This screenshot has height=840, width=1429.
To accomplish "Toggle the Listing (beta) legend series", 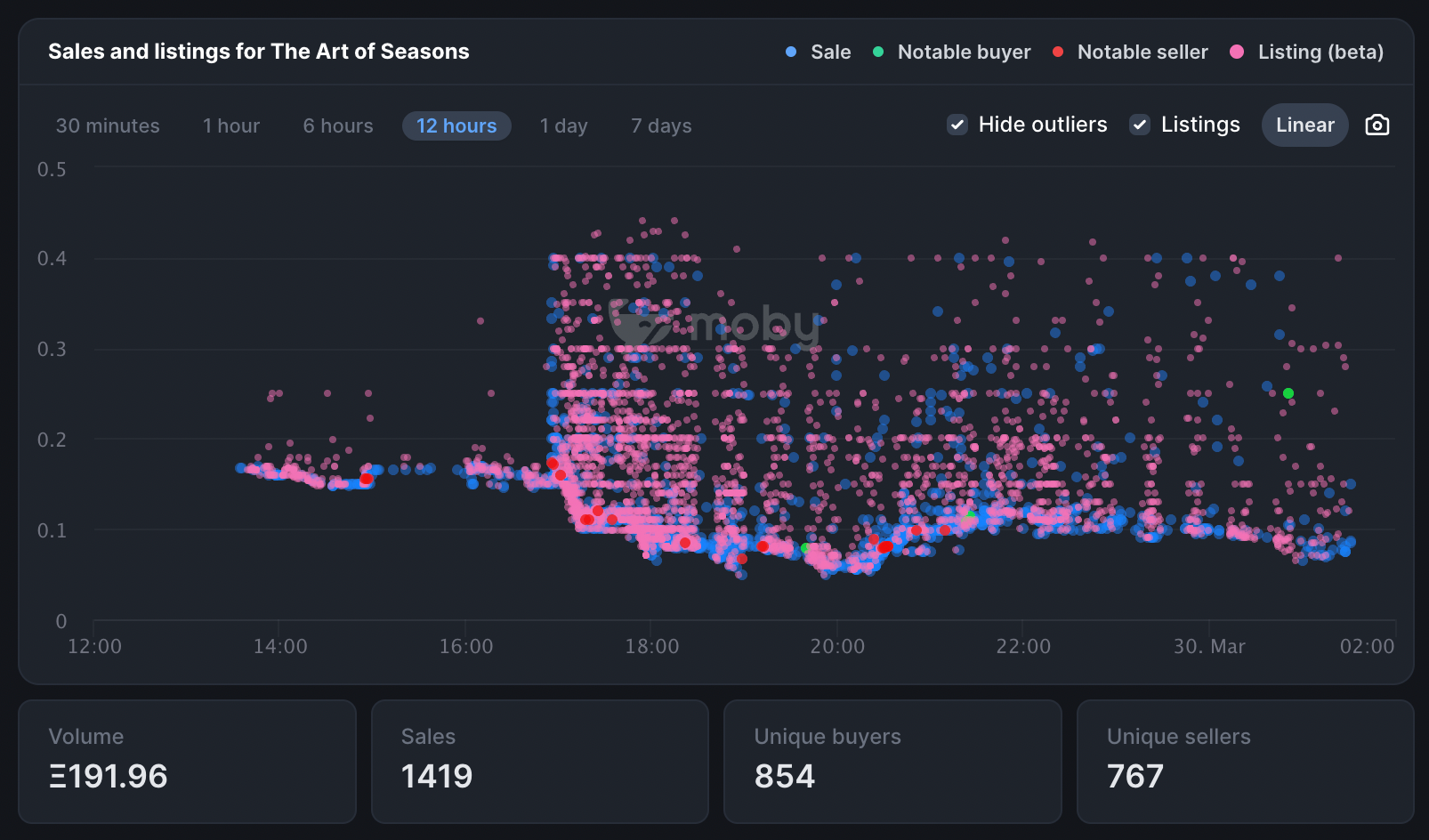I will [1307, 52].
